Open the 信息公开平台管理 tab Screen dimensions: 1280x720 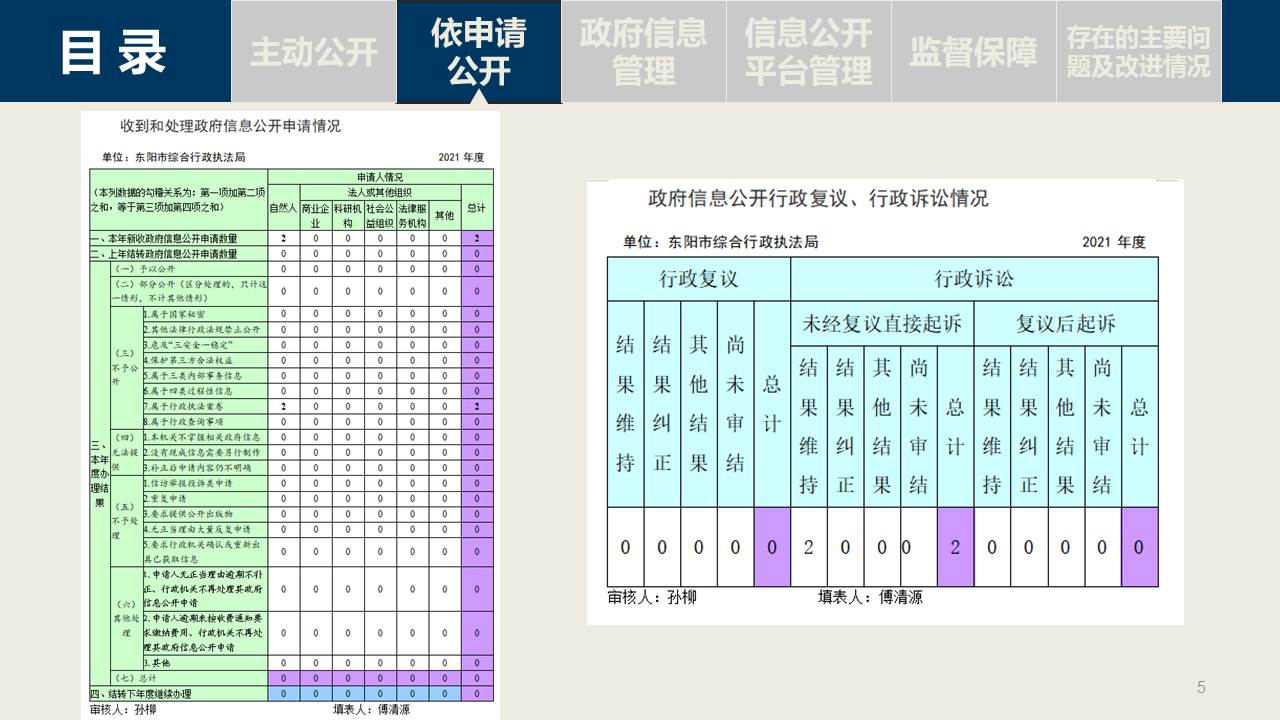[808, 52]
